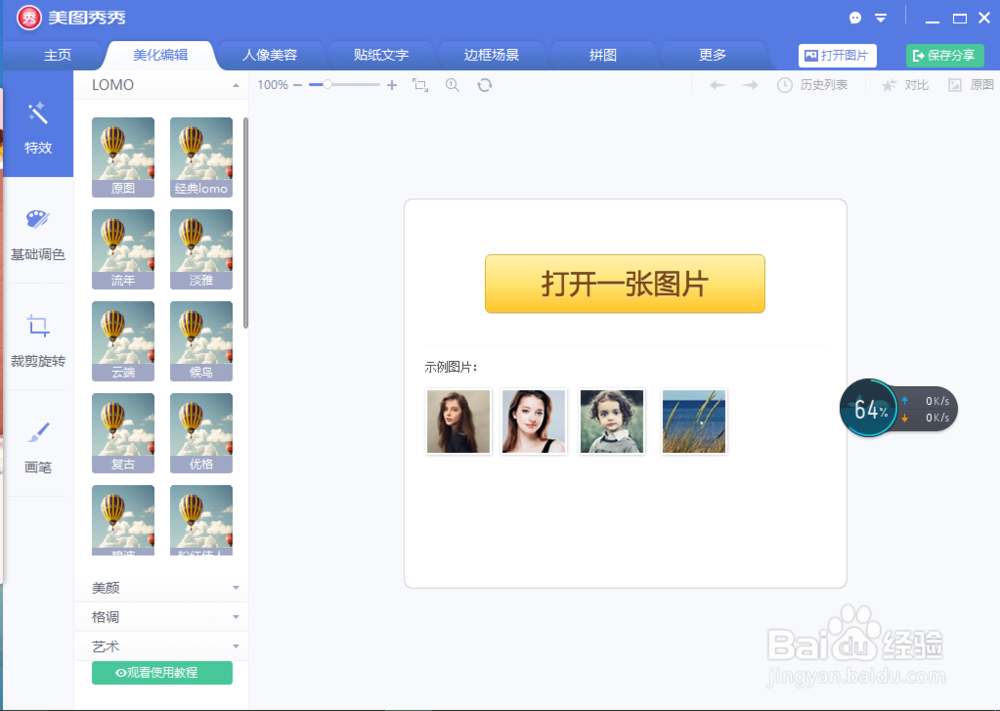Click the 打开图片 button

pyautogui.click(x=837, y=55)
